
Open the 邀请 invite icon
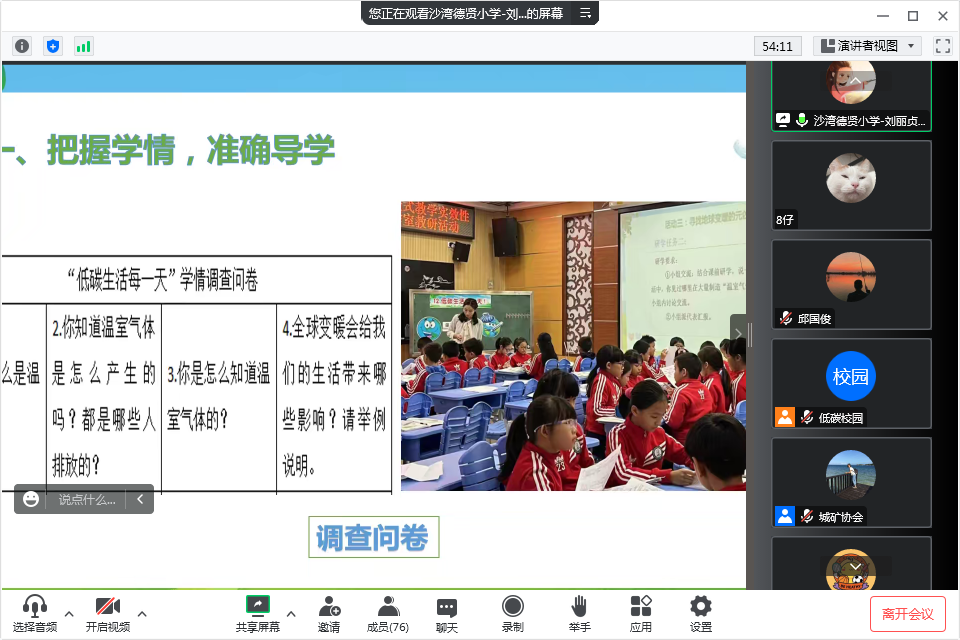click(329, 612)
